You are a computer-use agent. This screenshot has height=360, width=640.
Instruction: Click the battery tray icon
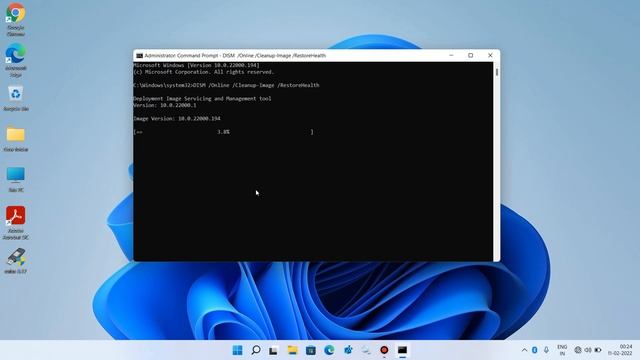(x=598, y=350)
